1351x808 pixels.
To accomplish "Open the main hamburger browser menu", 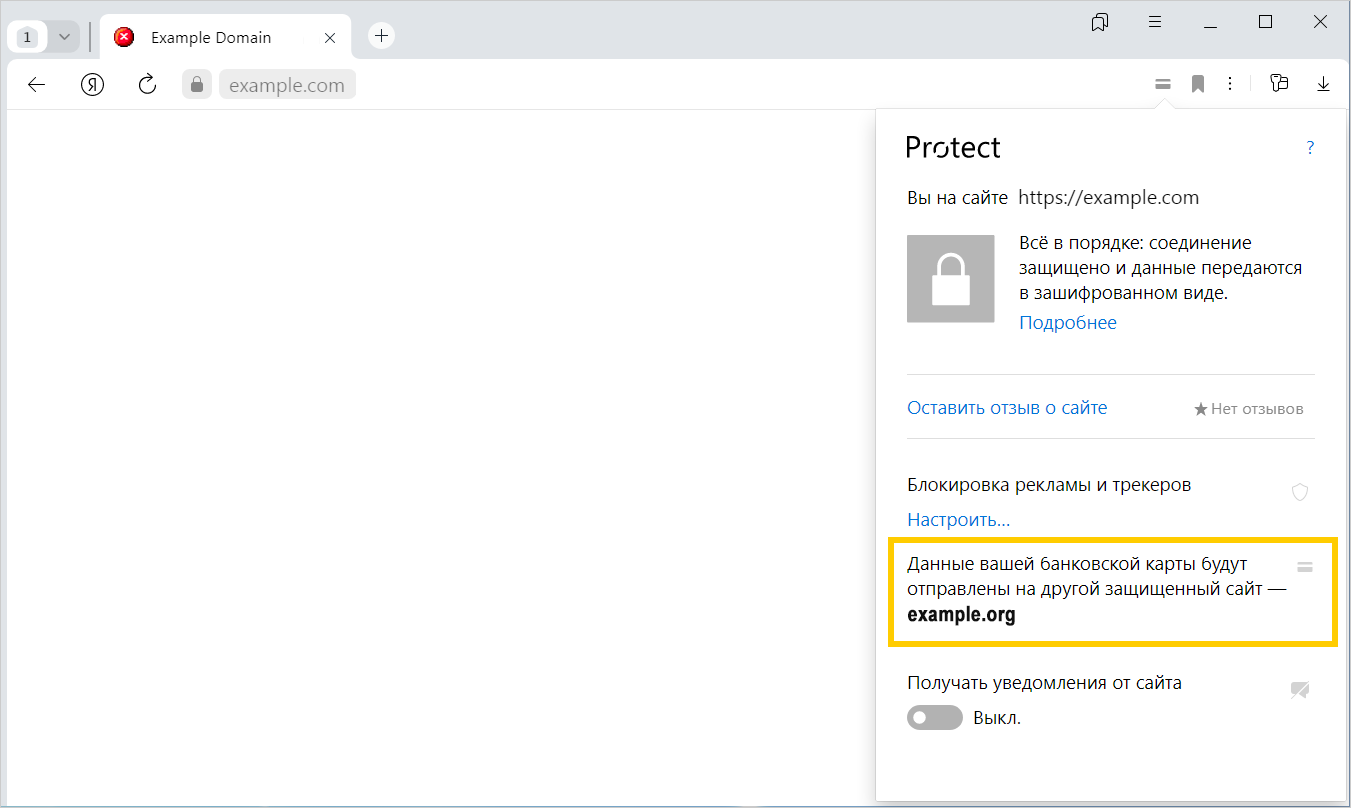I will (1155, 22).
